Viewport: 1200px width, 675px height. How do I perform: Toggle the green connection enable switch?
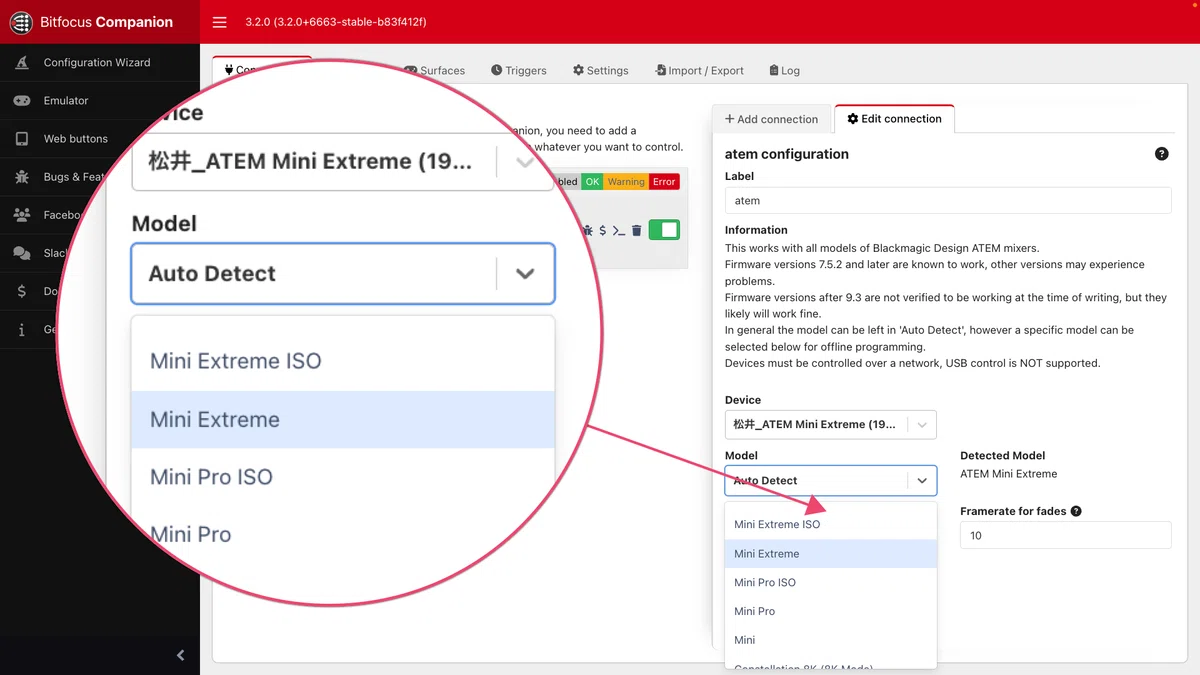click(x=664, y=230)
